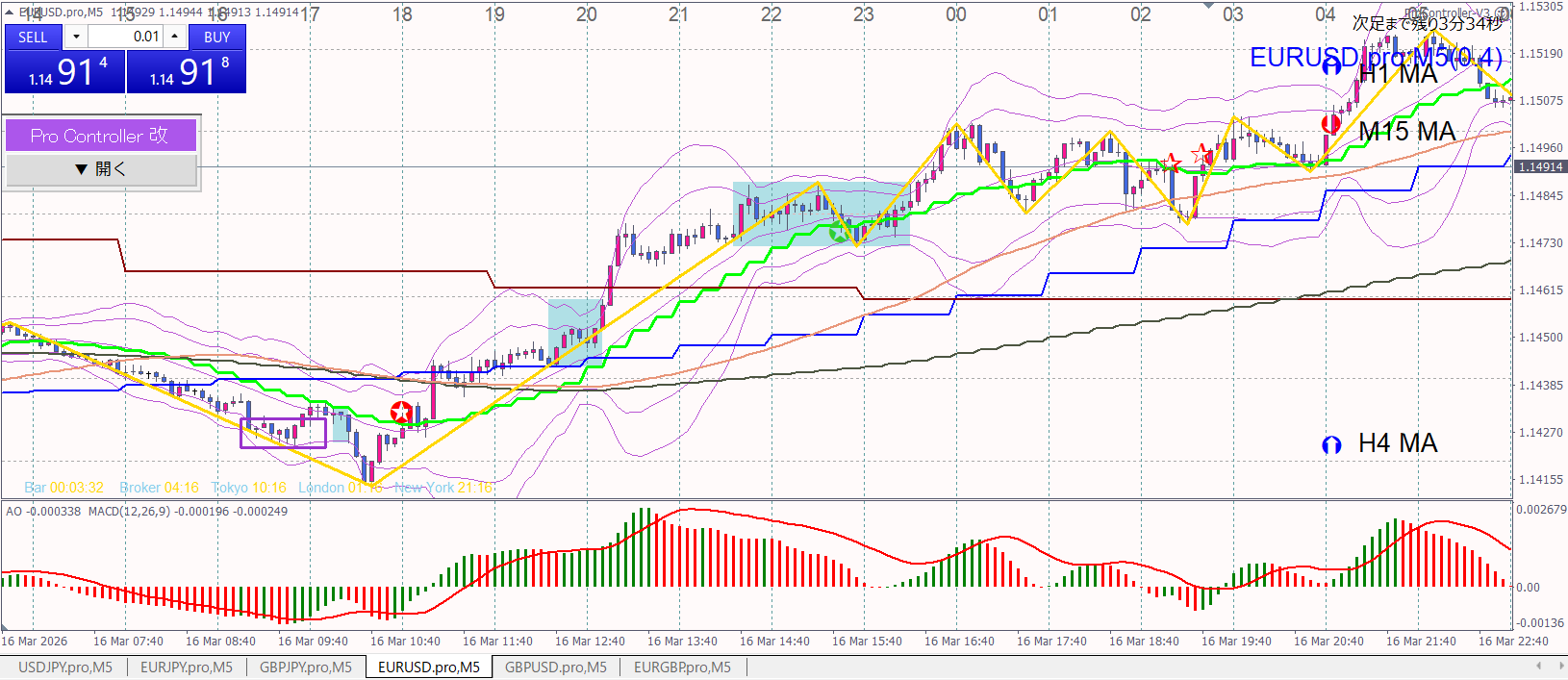Image resolution: width=1568 pixels, height=680 pixels.
Task: Click the red circle marker near M15 MA
Action: tap(1331, 123)
